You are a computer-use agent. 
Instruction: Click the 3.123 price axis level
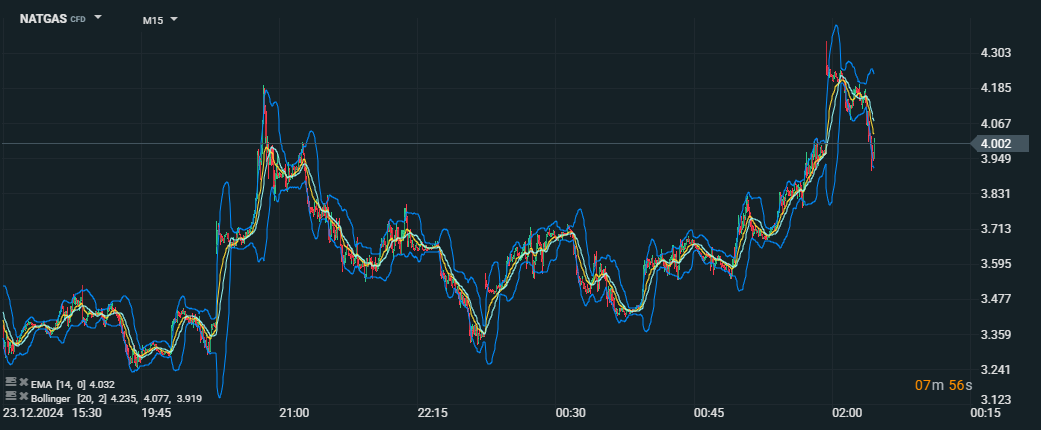996,399
